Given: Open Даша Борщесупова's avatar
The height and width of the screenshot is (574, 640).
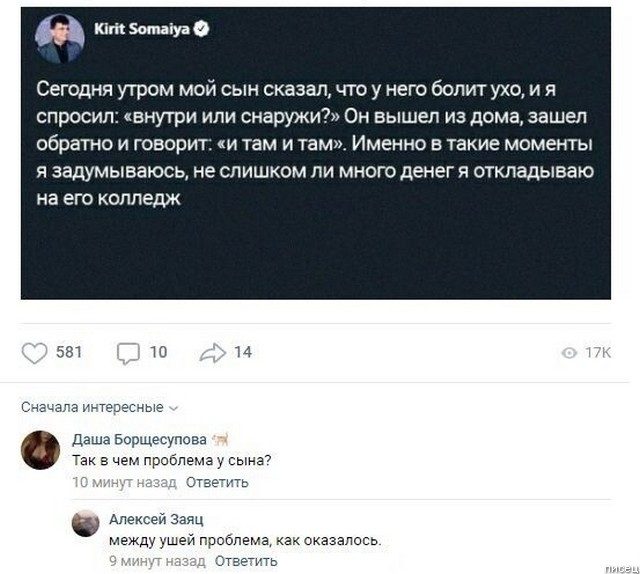Looking at the screenshot, I should pos(40,451).
